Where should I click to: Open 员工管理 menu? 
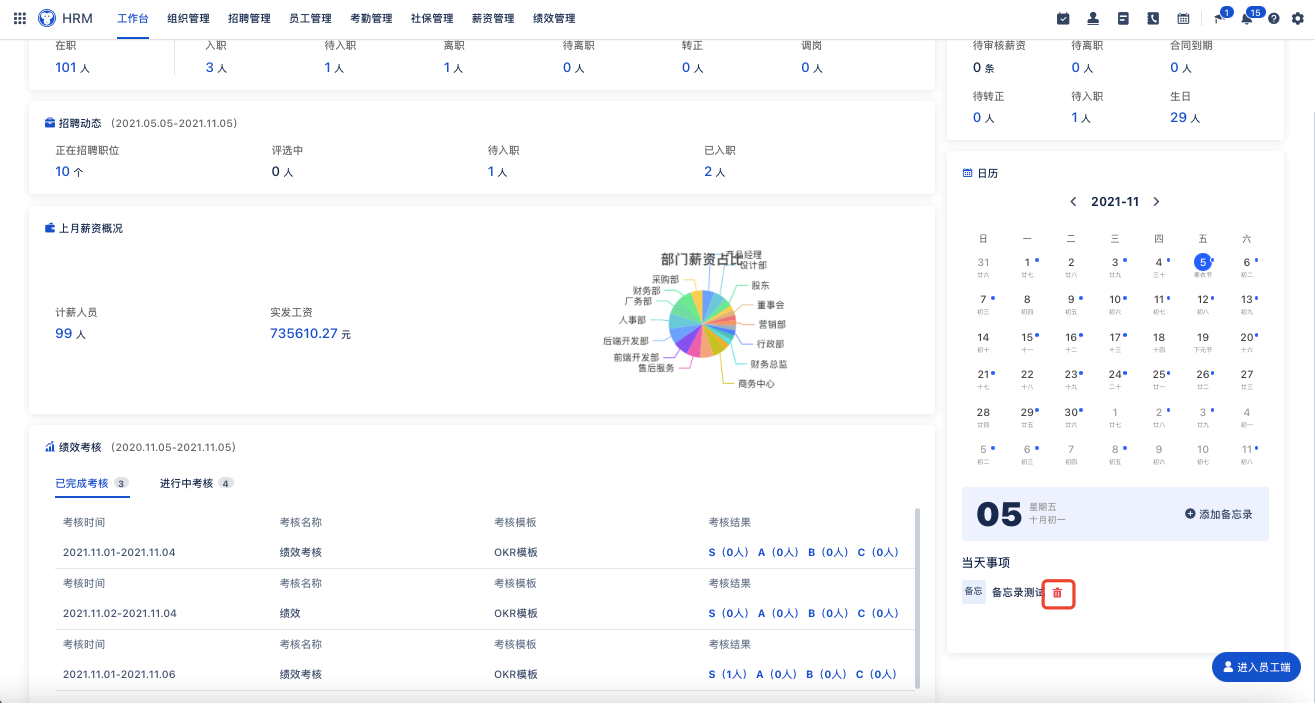[x=310, y=18]
